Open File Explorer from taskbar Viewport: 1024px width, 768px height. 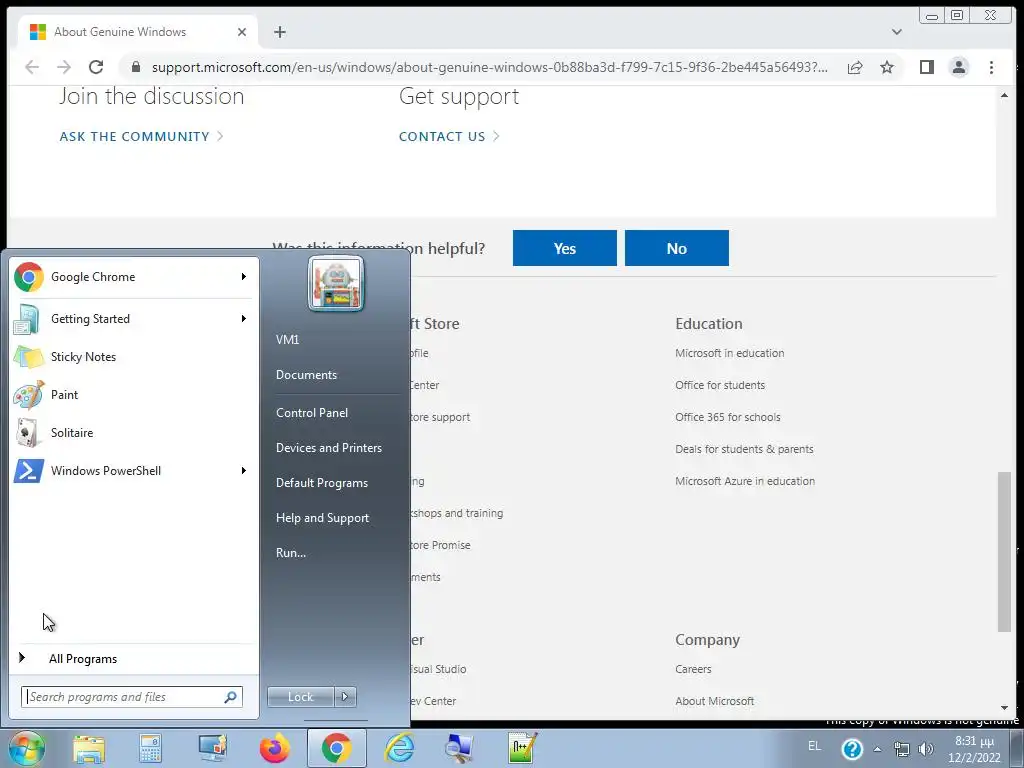point(89,748)
